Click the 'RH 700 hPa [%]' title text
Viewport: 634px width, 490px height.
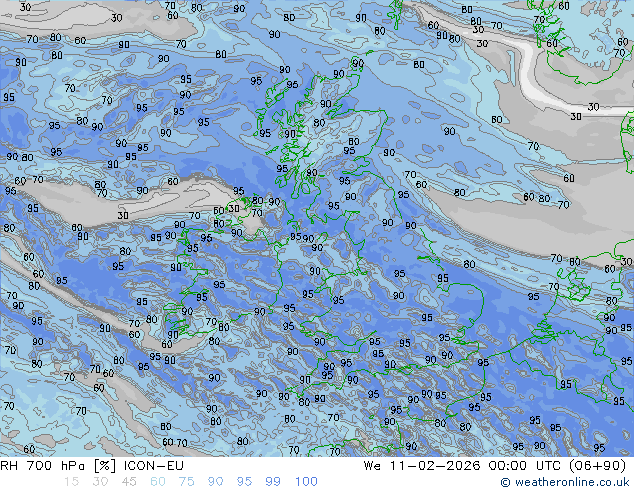click(x=58, y=466)
